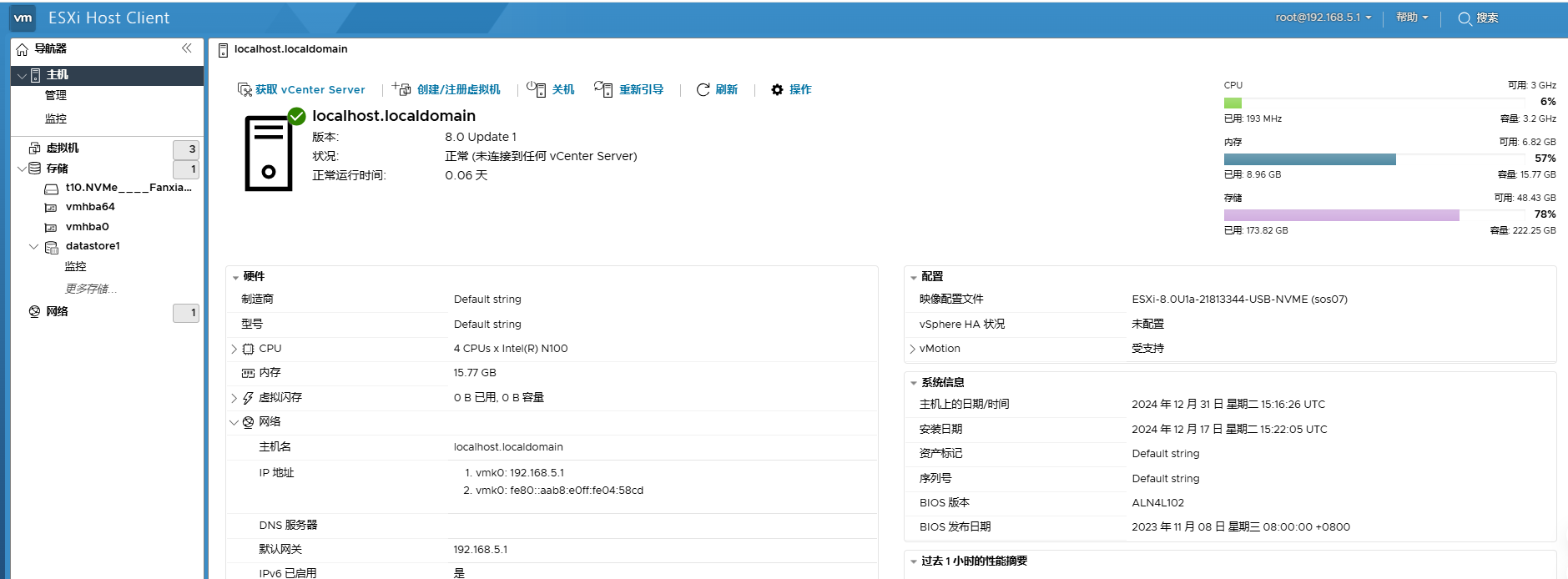Click the datastore1 datastore icon
This screenshot has width=1568, height=579.
[51, 247]
